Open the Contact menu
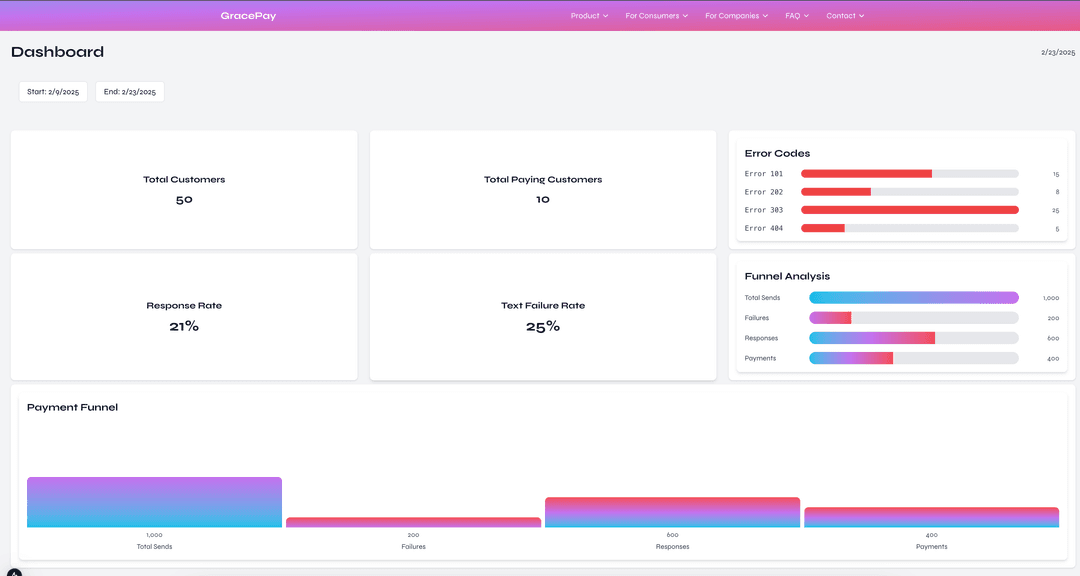Image resolution: width=1080 pixels, height=576 pixels. (x=845, y=15)
